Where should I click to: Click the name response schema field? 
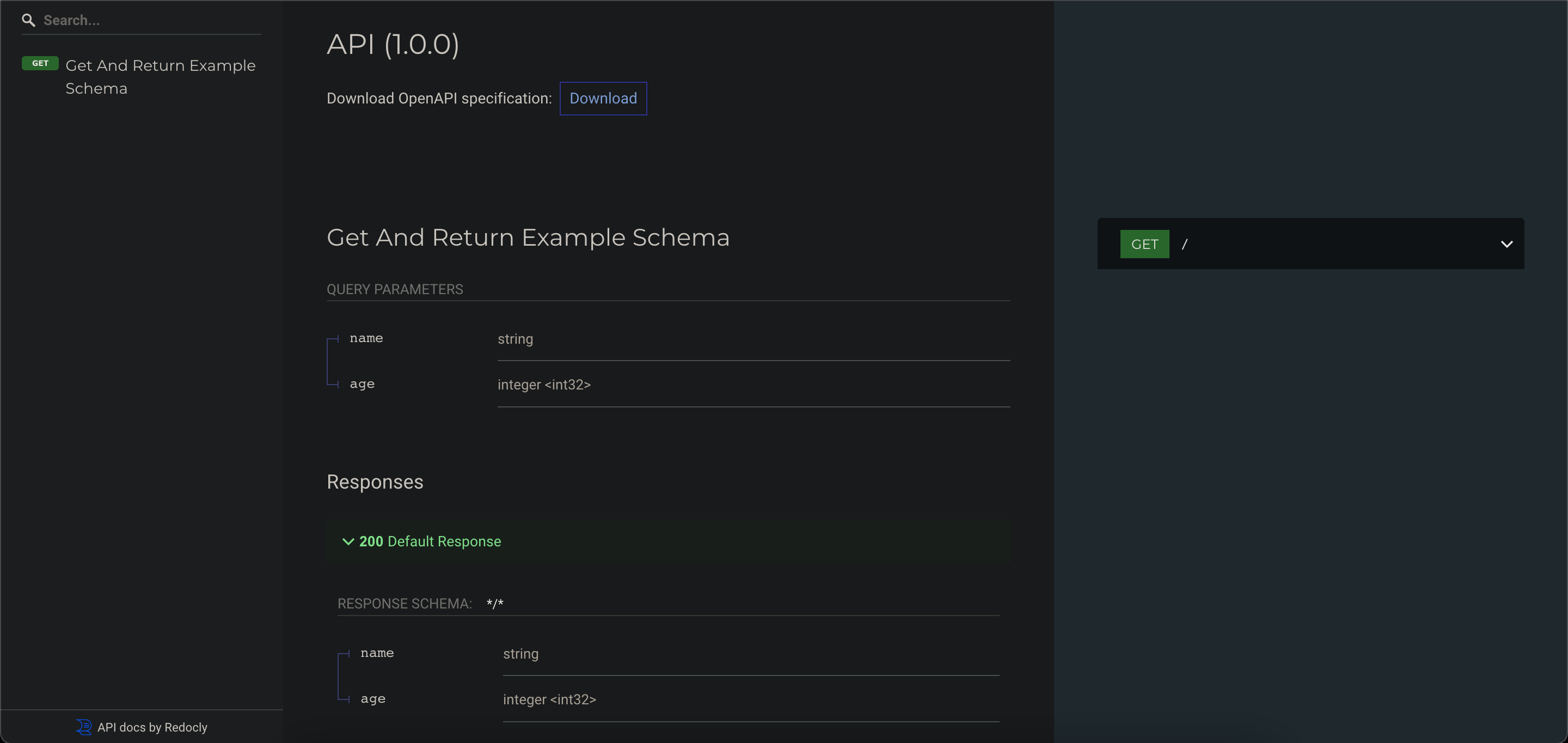coord(377,653)
